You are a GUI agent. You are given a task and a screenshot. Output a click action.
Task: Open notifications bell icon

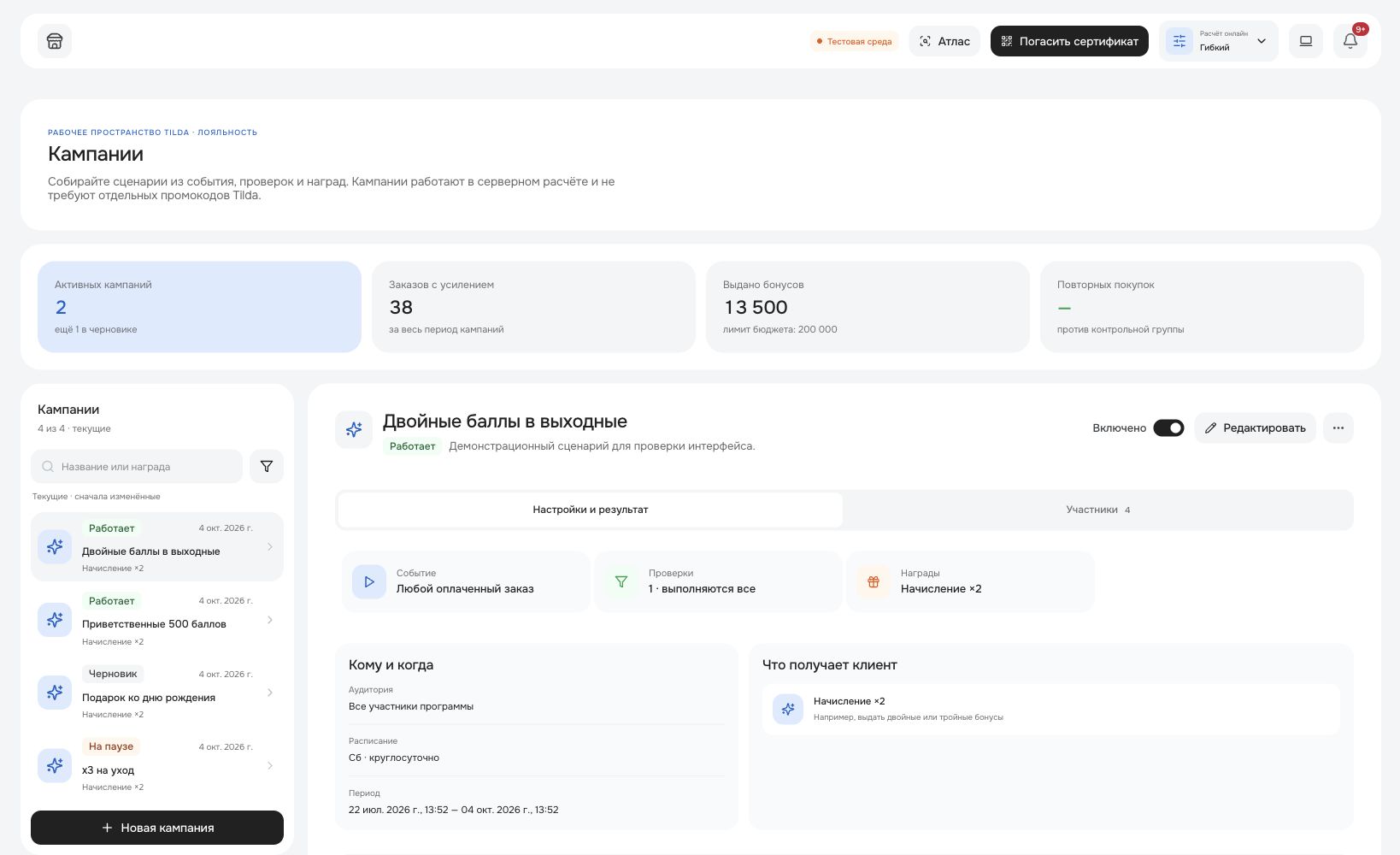click(x=1350, y=41)
